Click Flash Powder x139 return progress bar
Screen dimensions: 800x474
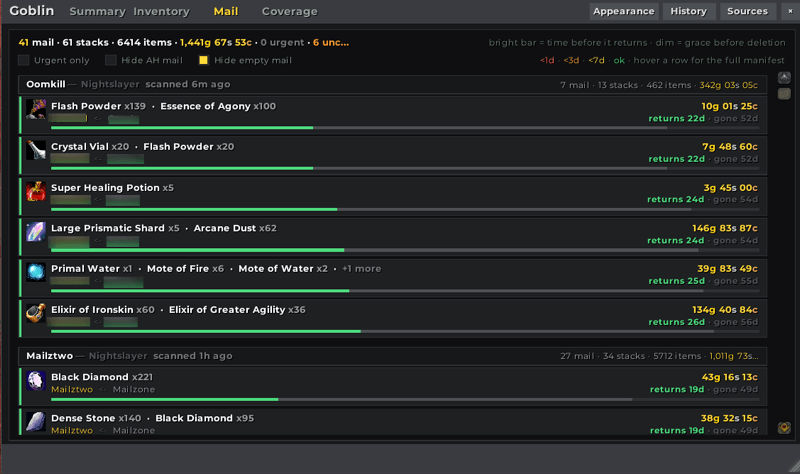[x=405, y=128]
